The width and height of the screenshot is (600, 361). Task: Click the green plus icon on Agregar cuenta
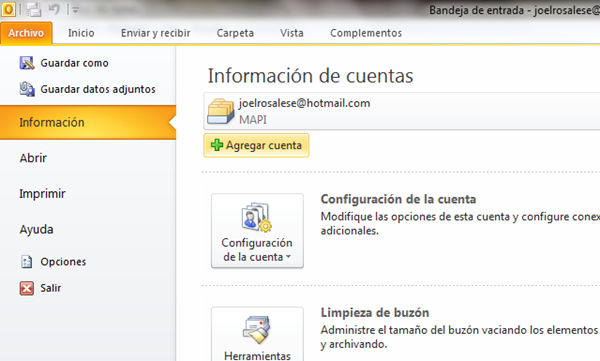217,145
